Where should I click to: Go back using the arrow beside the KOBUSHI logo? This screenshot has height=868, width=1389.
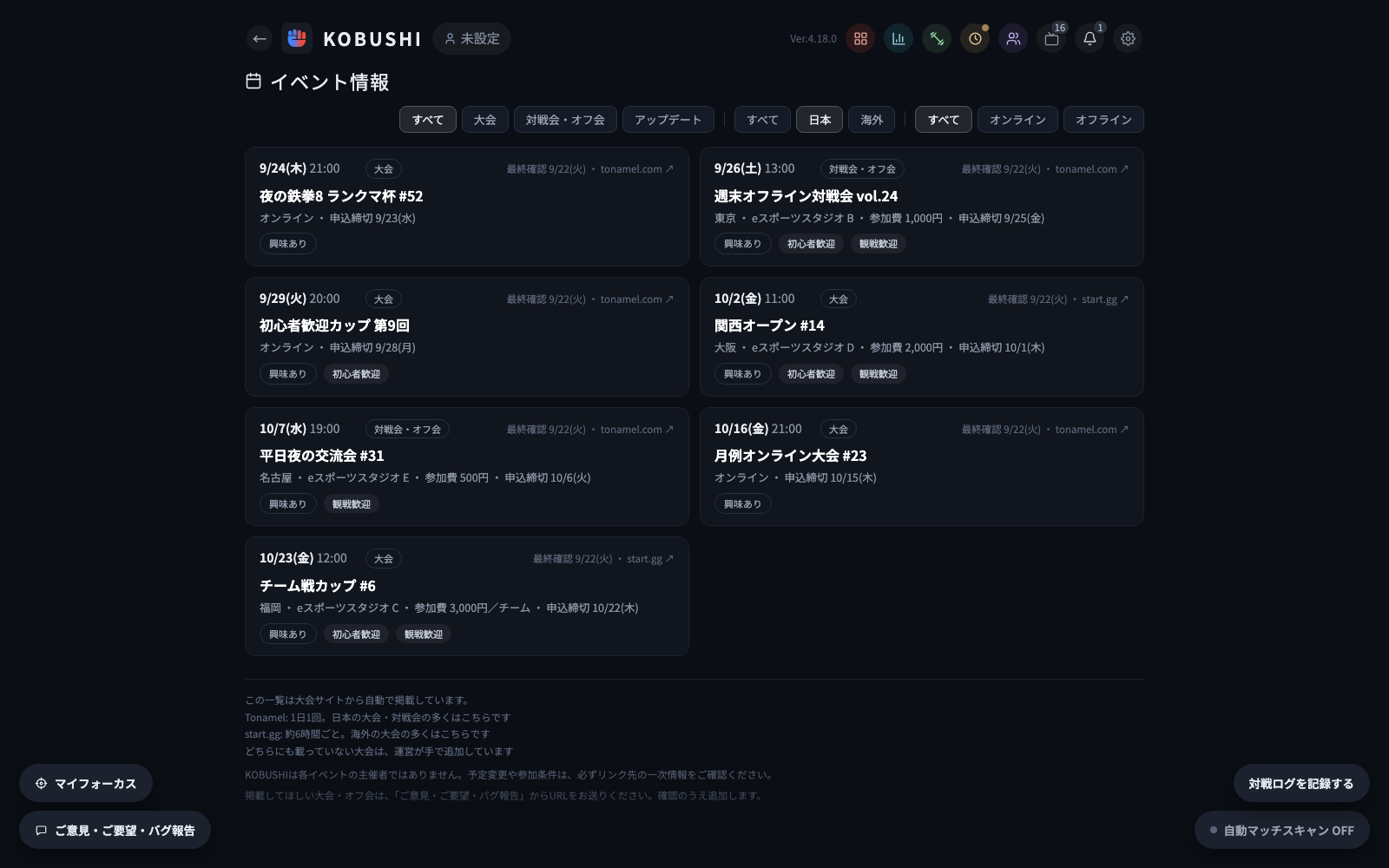click(259, 38)
